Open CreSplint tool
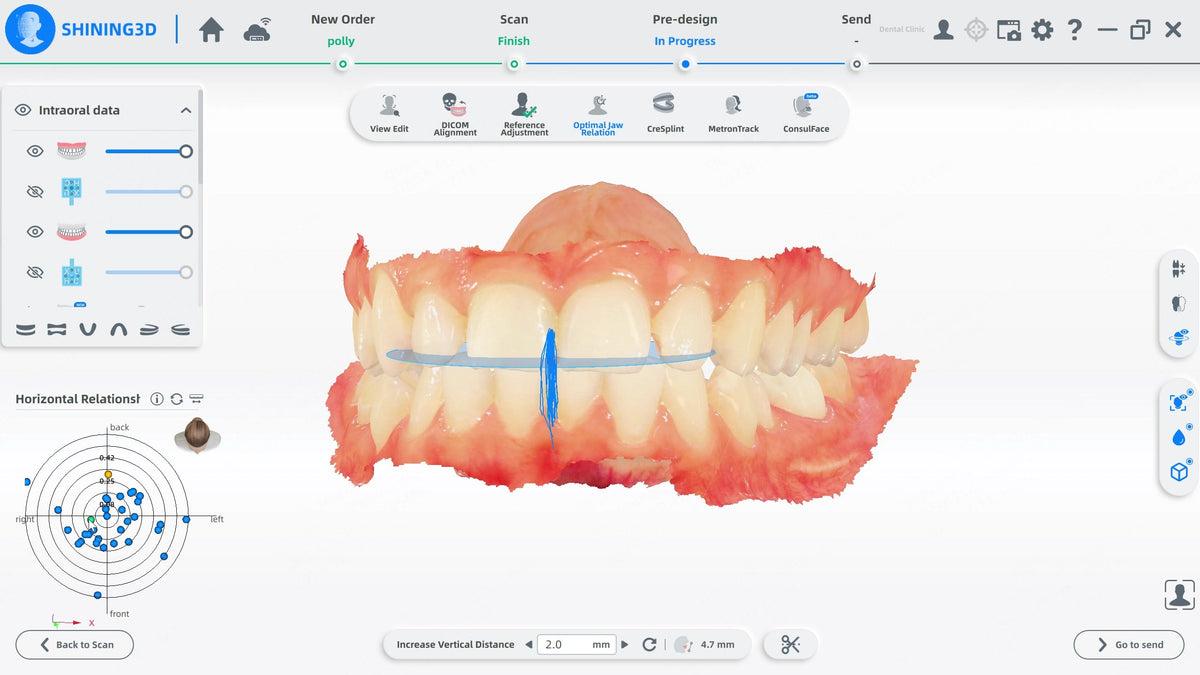The height and width of the screenshot is (675, 1200). point(665,113)
